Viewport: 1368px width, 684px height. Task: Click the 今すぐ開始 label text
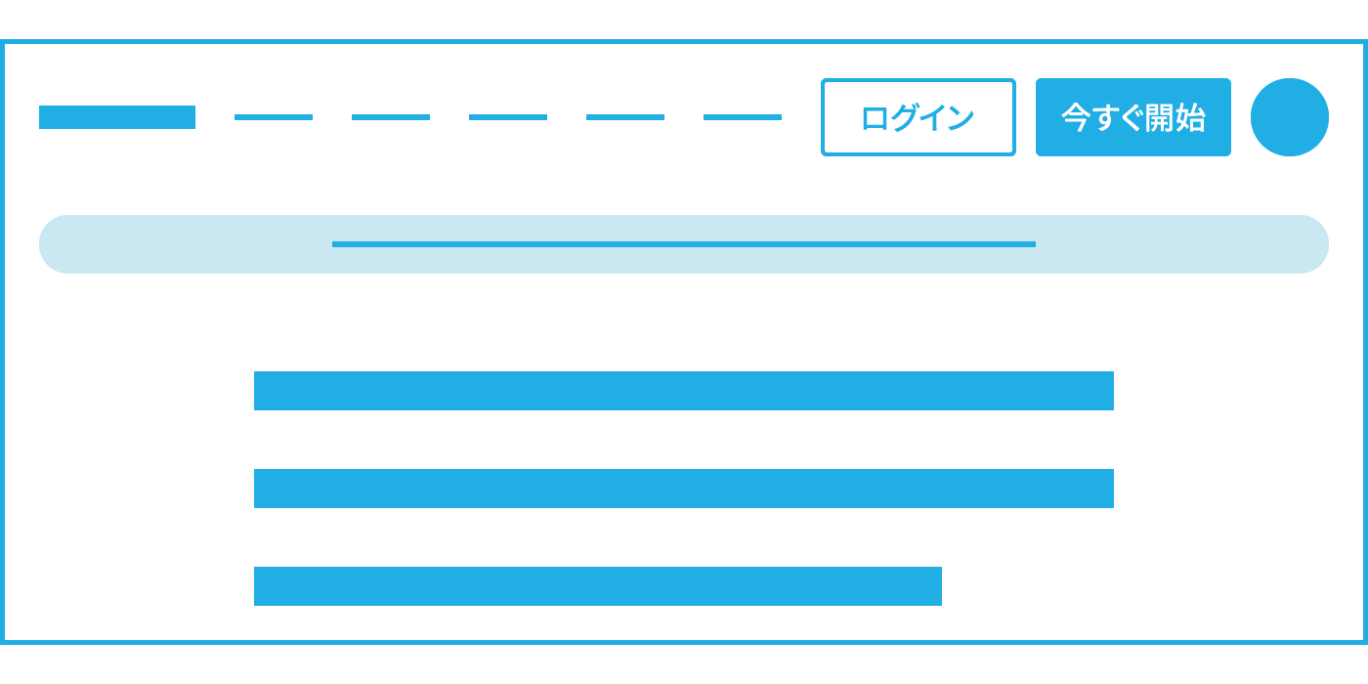click(1133, 118)
